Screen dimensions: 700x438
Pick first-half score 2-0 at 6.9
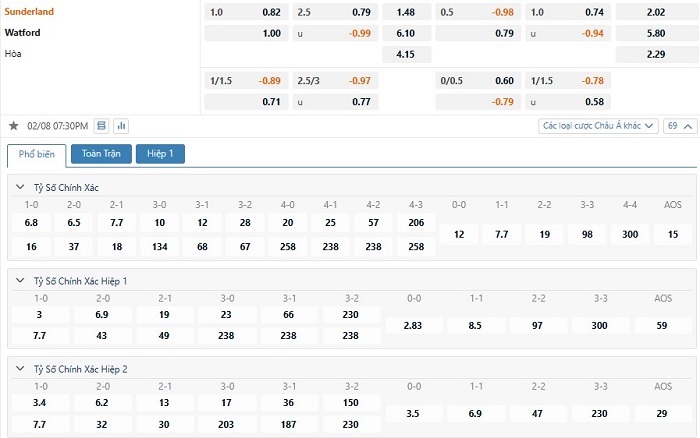coord(102,315)
